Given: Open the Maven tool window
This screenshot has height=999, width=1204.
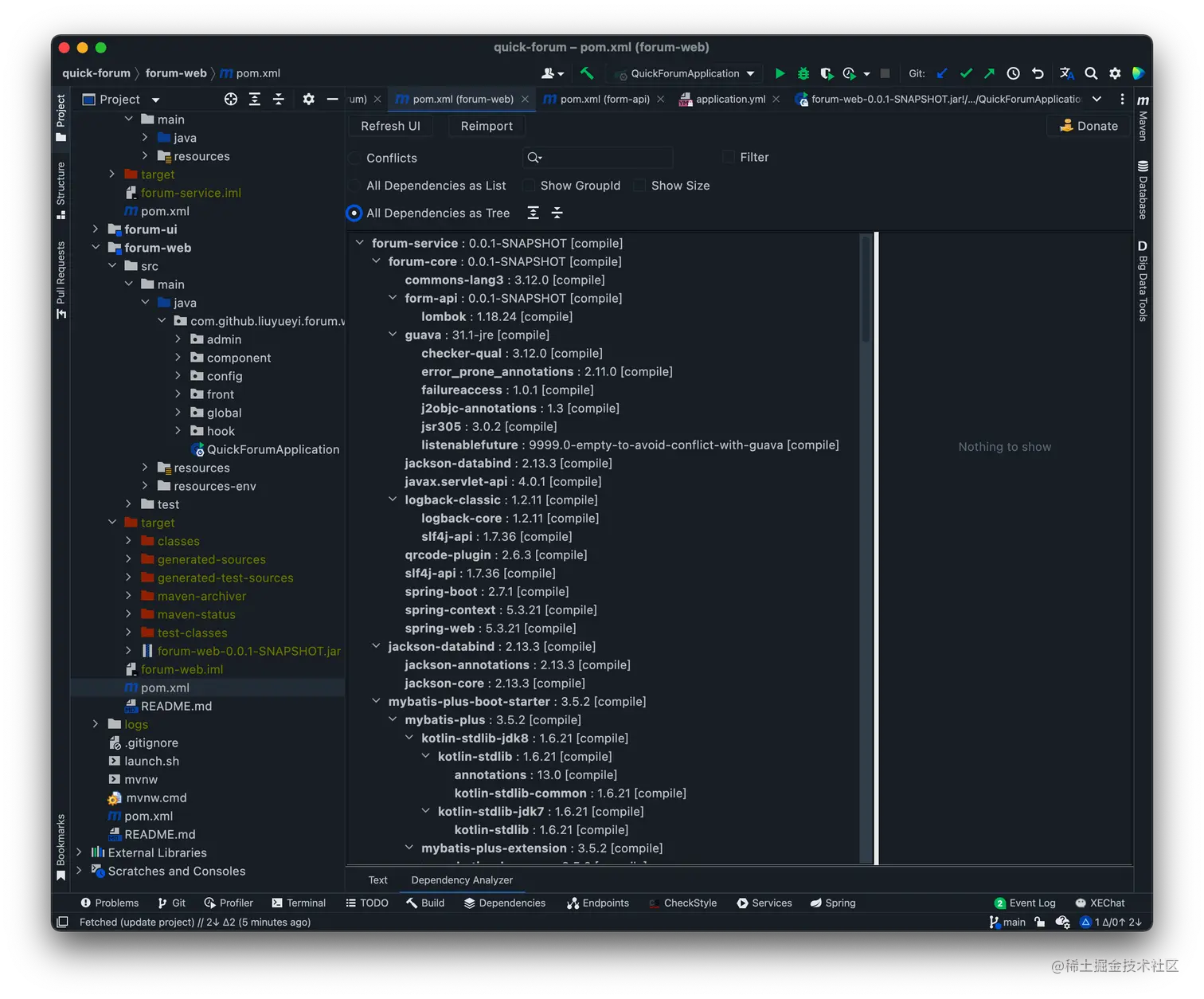Looking at the screenshot, I should [x=1143, y=118].
